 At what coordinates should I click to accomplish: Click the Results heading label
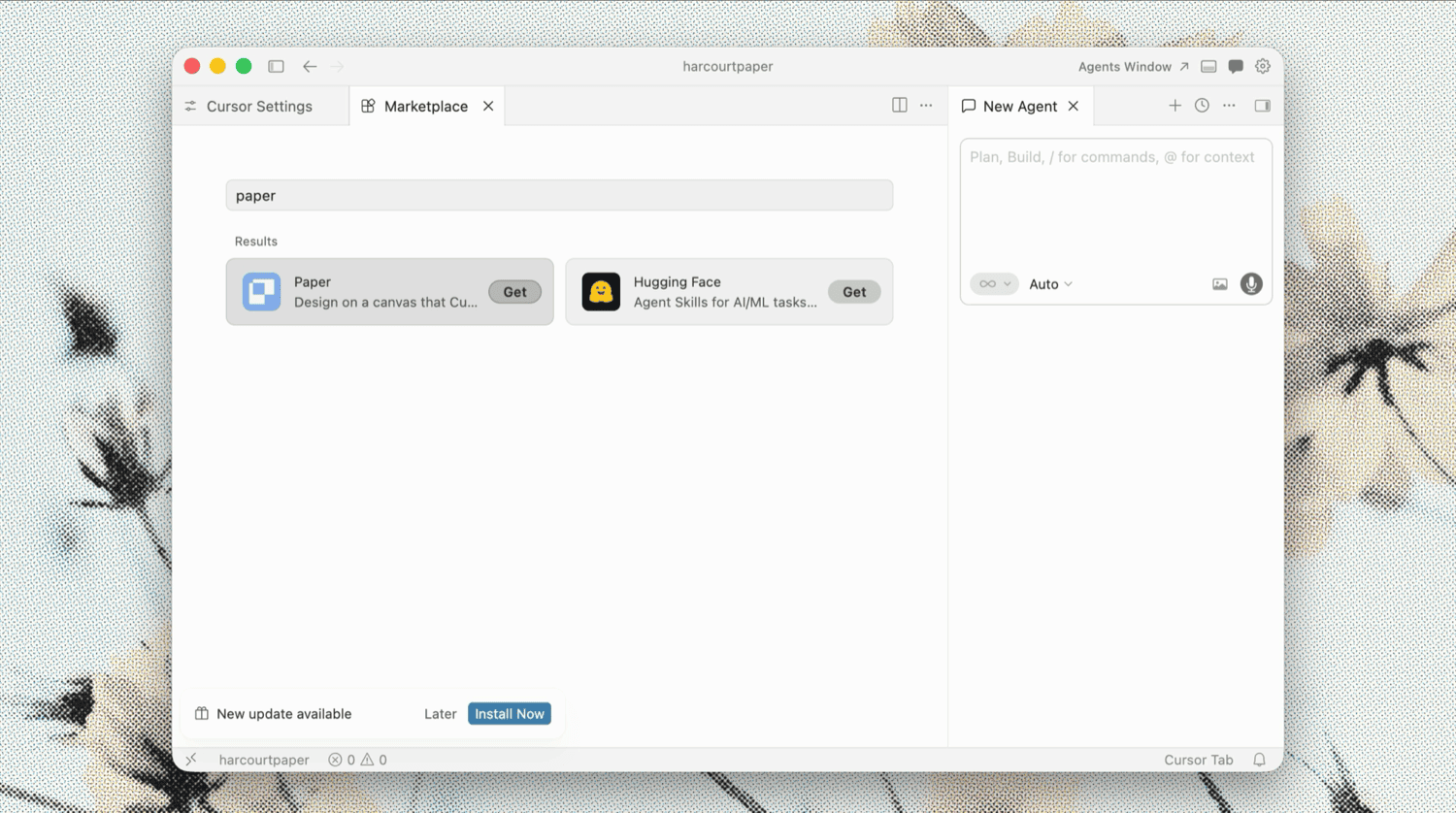tap(256, 241)
